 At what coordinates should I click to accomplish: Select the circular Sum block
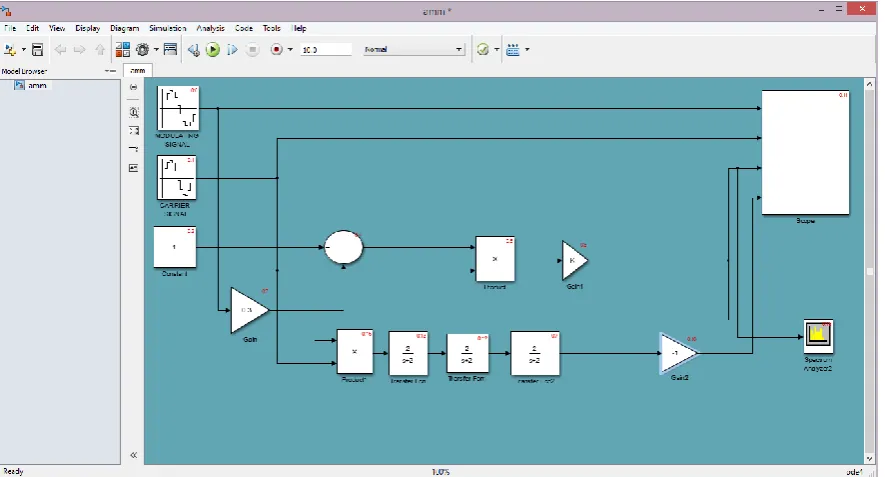point(344,247)
